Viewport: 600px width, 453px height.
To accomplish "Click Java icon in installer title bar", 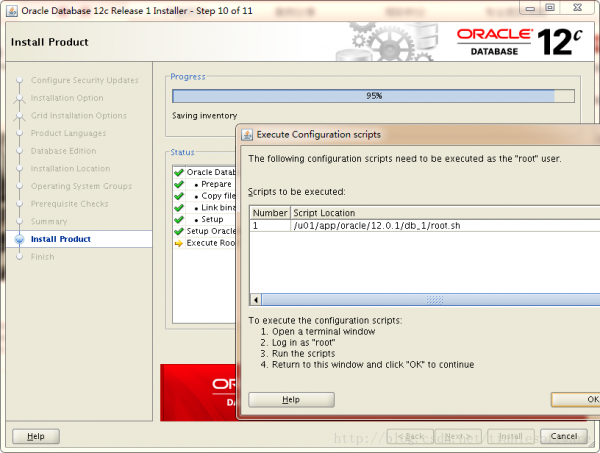I will pyautogui.click(x=12, y=11).
